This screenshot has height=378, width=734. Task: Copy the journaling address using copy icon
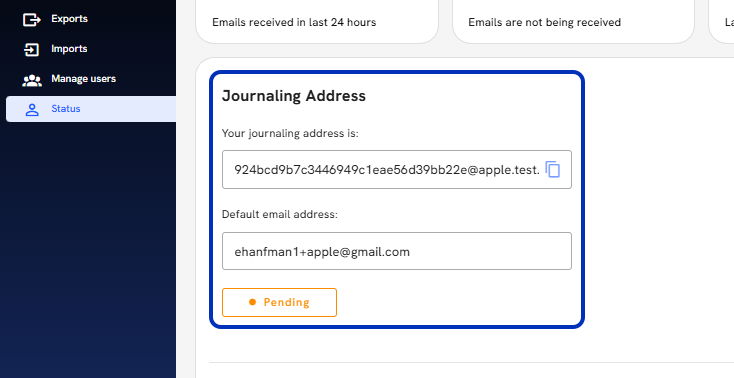pos(553,169)
